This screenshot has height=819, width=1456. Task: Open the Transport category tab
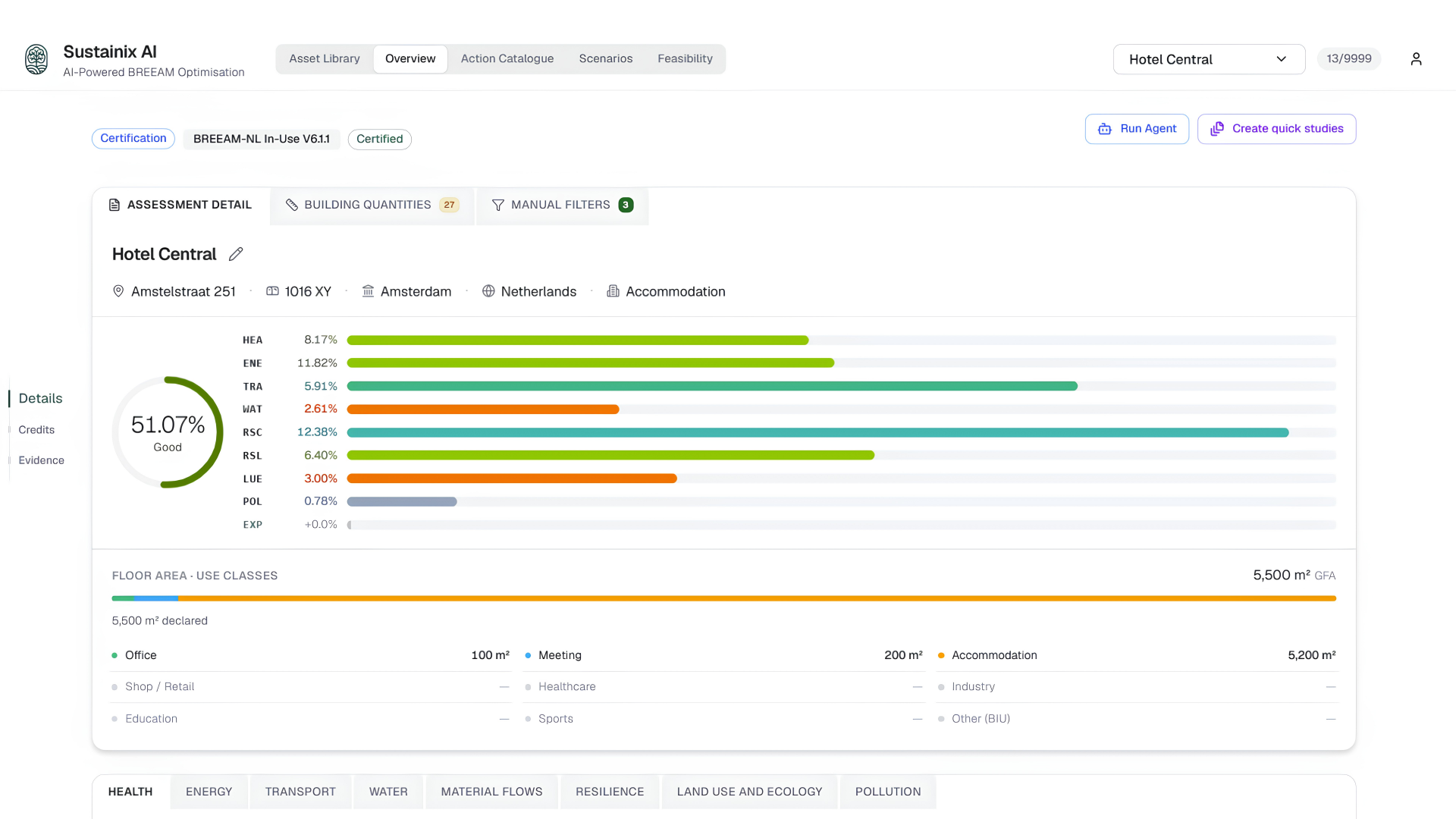pos(300,792)
